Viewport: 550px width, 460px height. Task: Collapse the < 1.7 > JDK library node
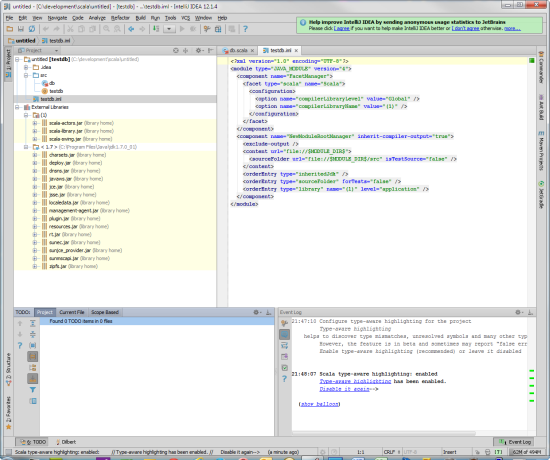tap(26, 147)
